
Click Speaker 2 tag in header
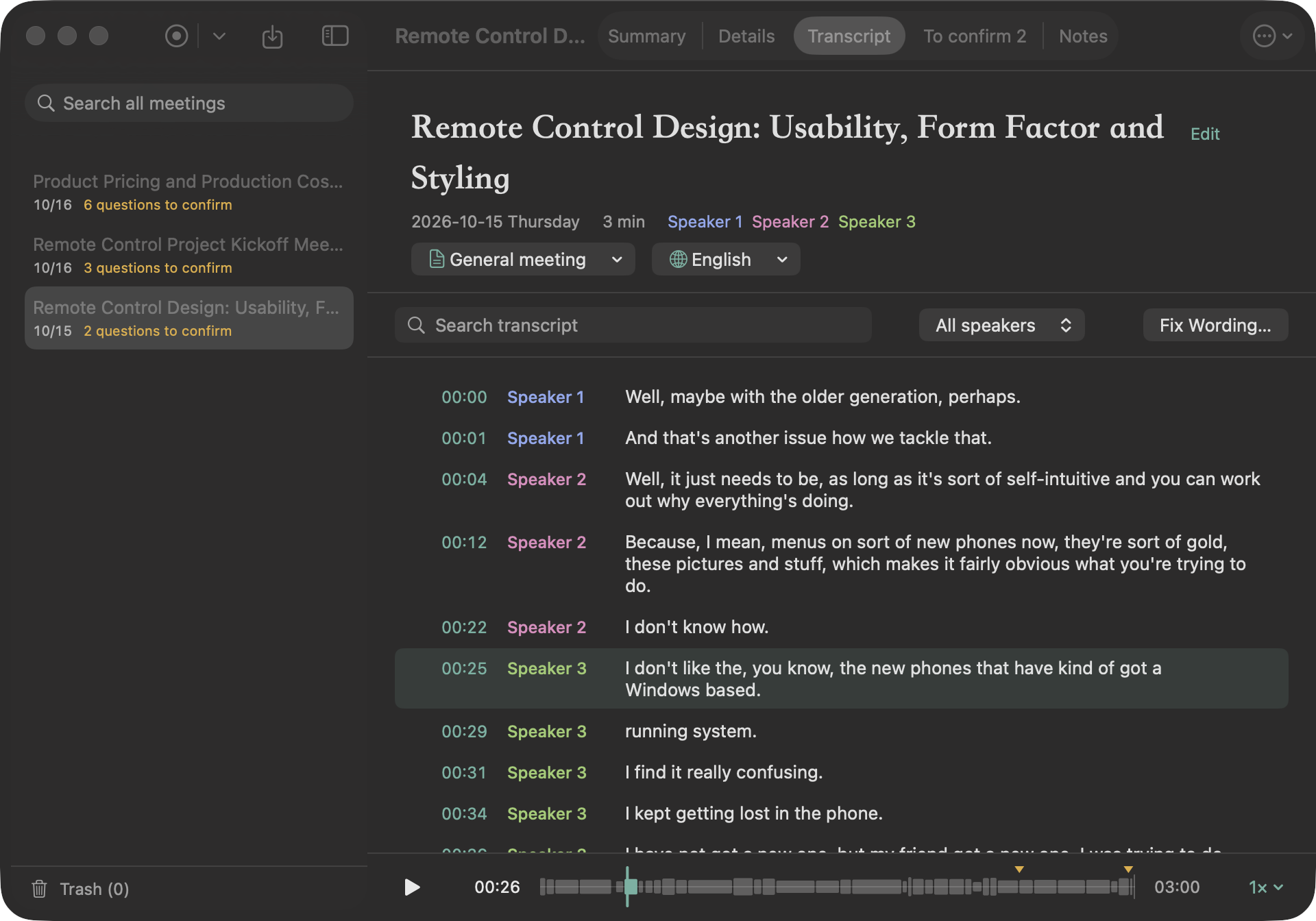[x=790, y=221]
